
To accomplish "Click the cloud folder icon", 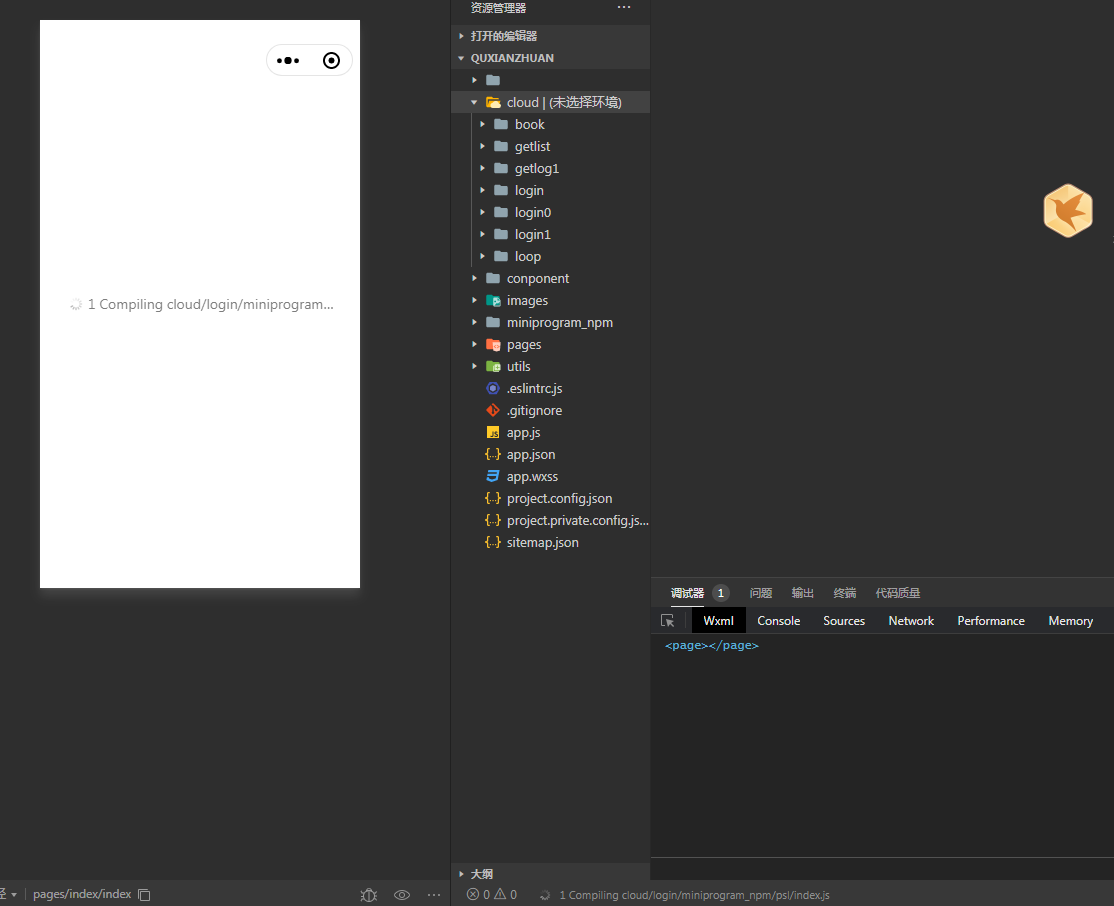I will pyautogui.click(x=493, y=102).
